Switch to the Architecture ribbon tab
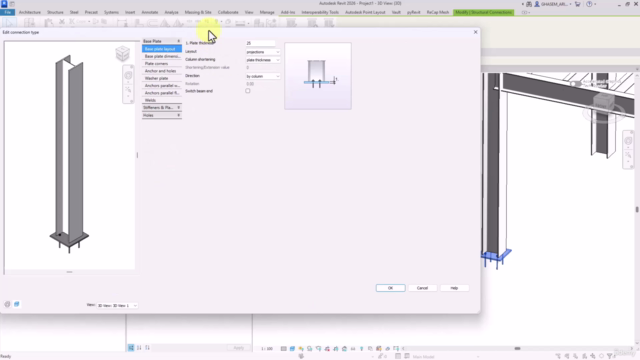 [x=30, y=12]
